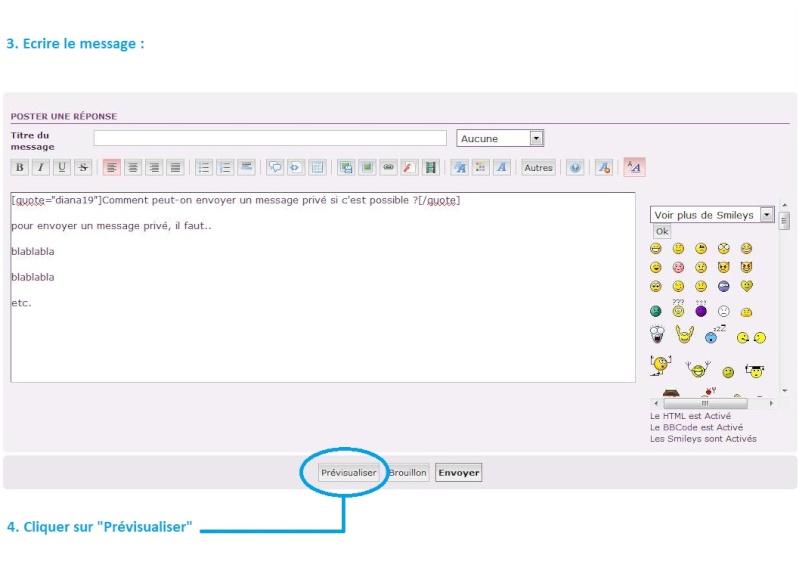Insert the blue sunglasses smiley
This screenshot has height=565, width=799.
pos(724,286)
